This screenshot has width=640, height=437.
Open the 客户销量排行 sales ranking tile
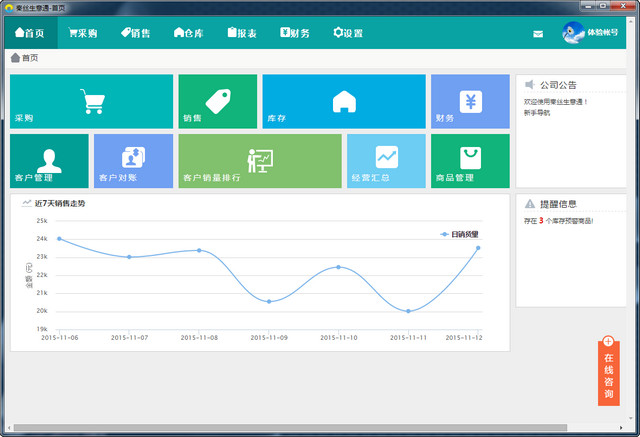pyautogui.click(x=260, y=160)
